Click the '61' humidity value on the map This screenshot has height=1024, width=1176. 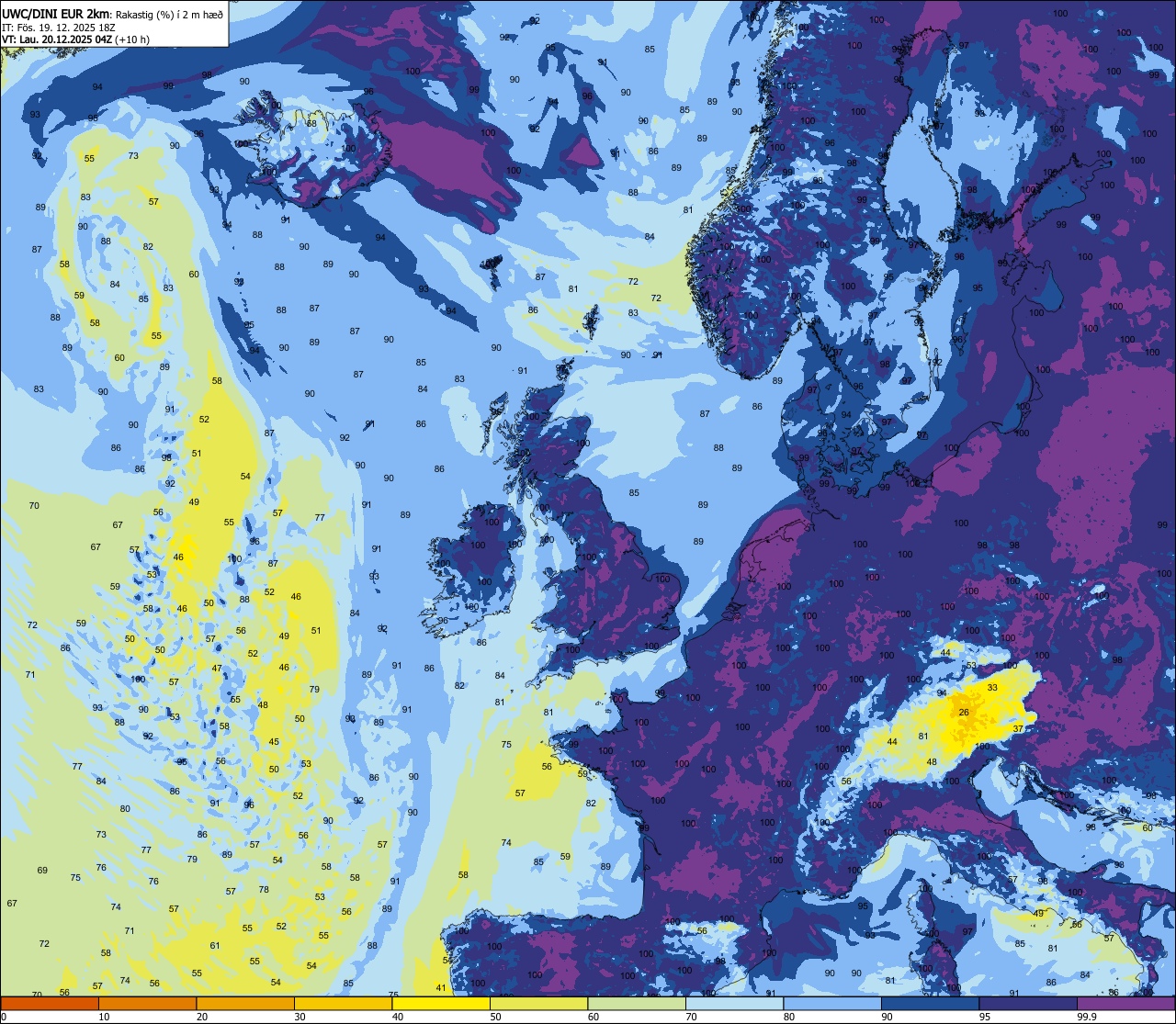pos(215,945)
